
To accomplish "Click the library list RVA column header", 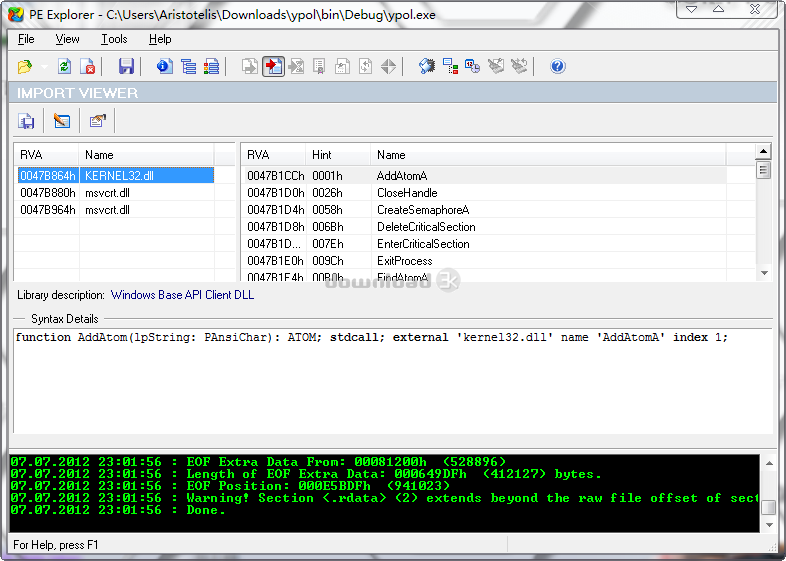I will pyautogui.click(x=47, y=155).
